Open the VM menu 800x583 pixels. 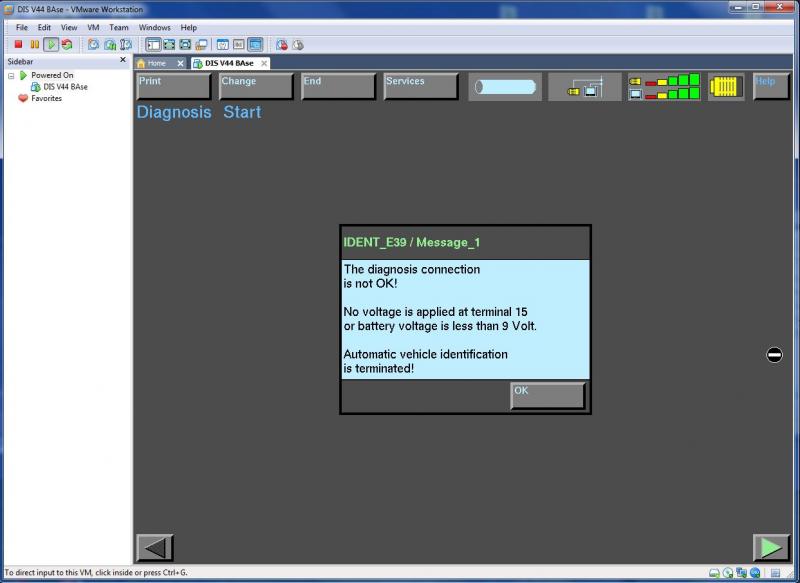click(x=93, y=27)
